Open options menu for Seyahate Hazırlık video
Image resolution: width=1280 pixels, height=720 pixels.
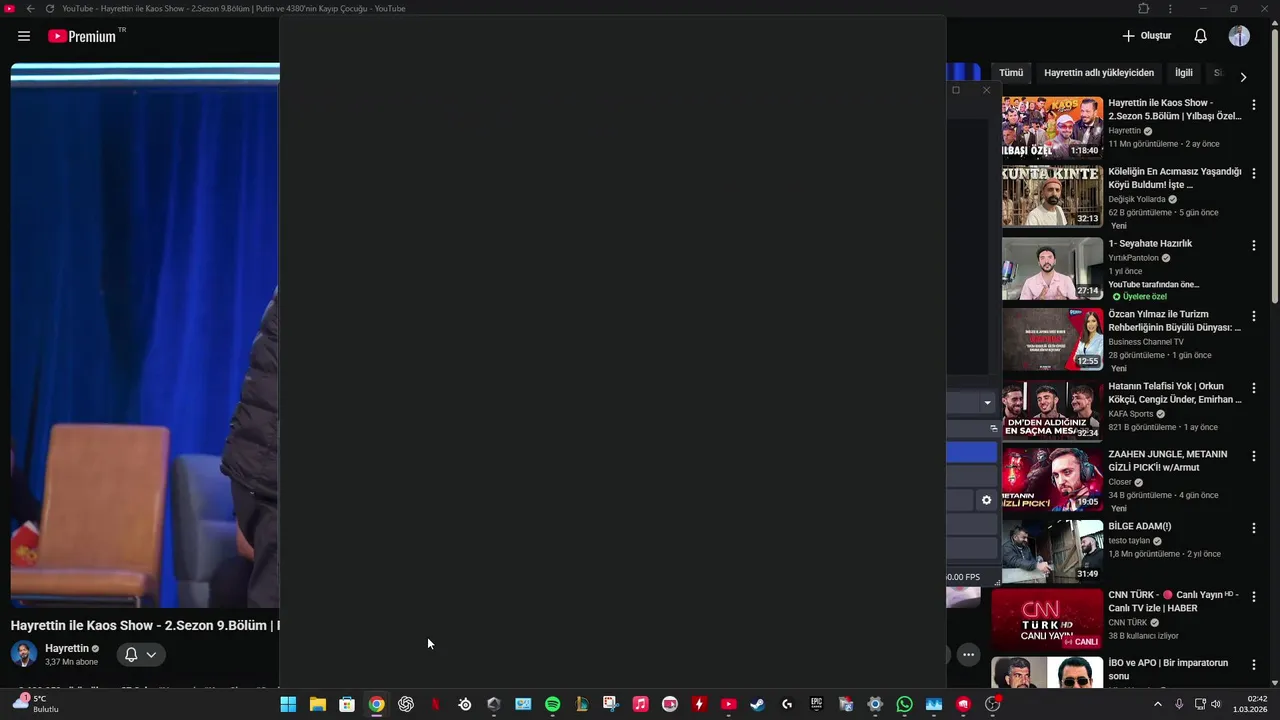[1254, 245]
